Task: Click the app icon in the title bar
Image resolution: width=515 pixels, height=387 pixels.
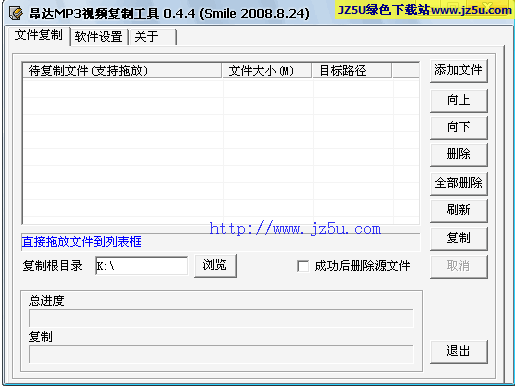Action: point(16,13)
